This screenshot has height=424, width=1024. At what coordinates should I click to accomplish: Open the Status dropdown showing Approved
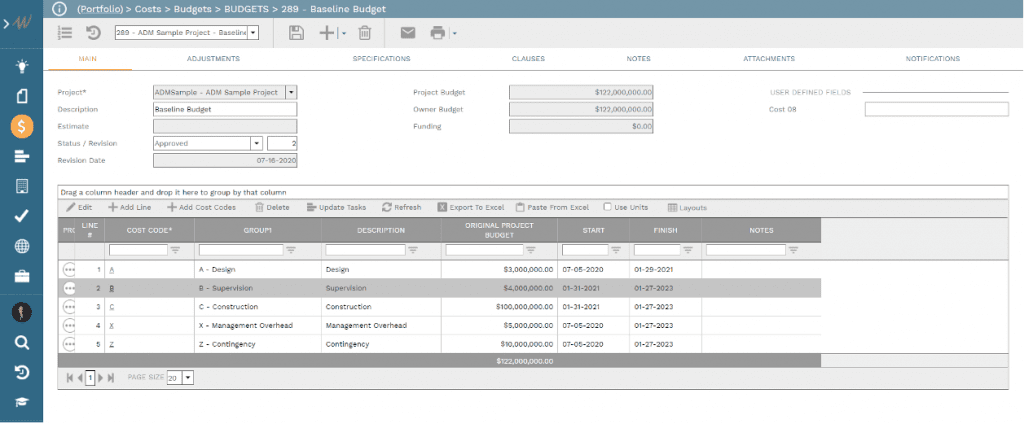[x=256, y=143]
